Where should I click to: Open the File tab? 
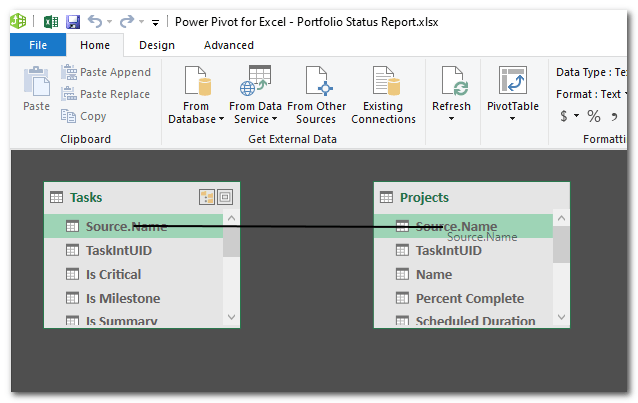click(38, 45)
